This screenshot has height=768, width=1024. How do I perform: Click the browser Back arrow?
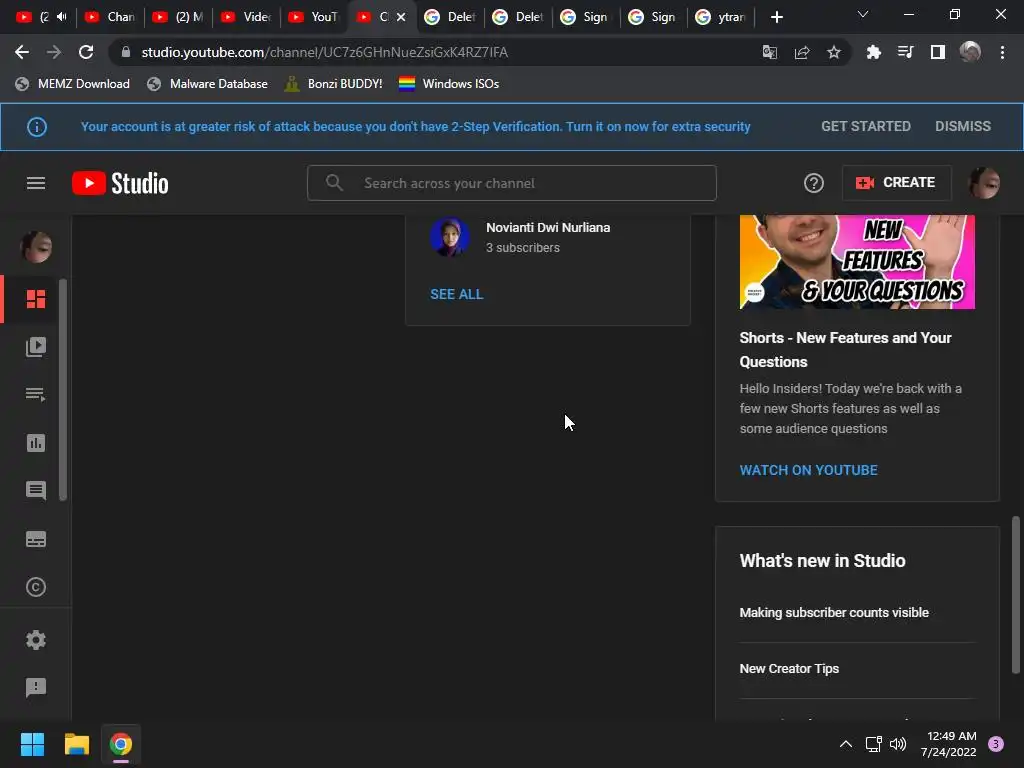click(x=22, y=52)
